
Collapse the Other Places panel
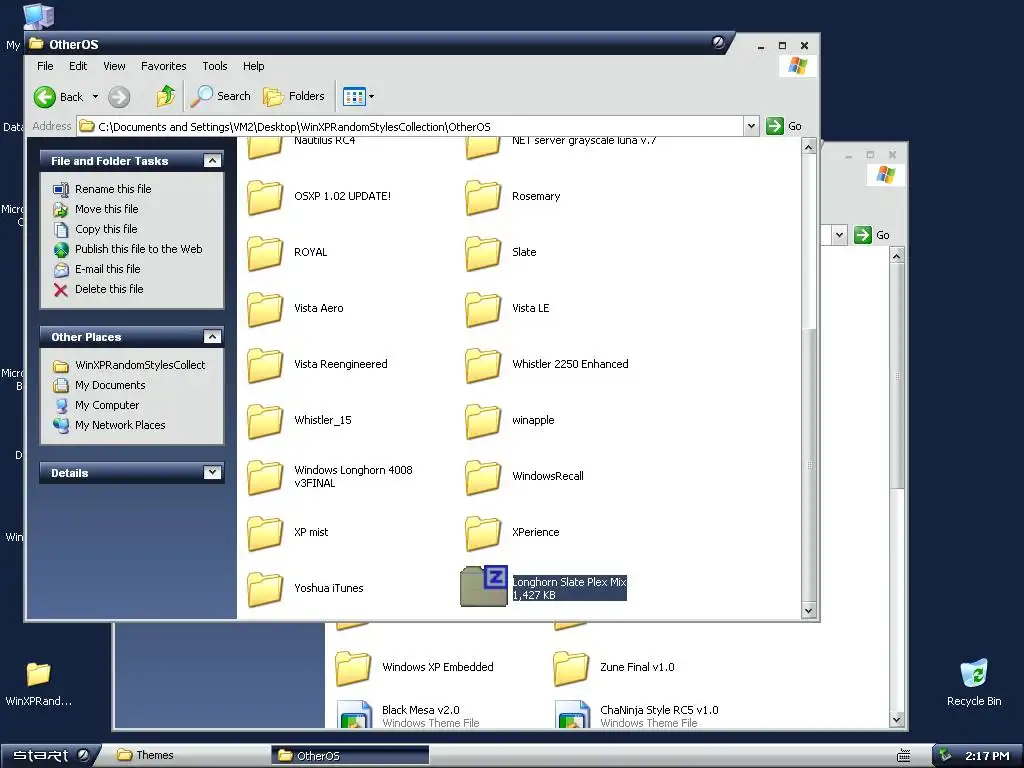[212, 336]
